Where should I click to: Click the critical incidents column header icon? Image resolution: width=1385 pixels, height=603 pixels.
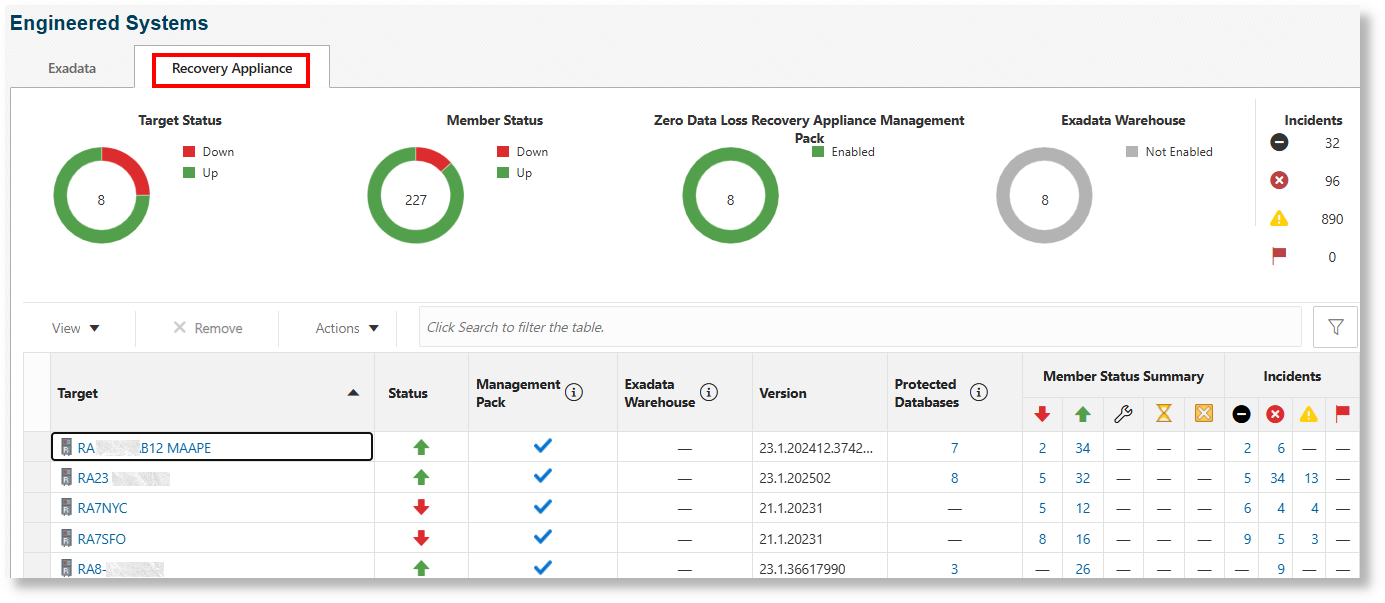tap(1275, 414)
